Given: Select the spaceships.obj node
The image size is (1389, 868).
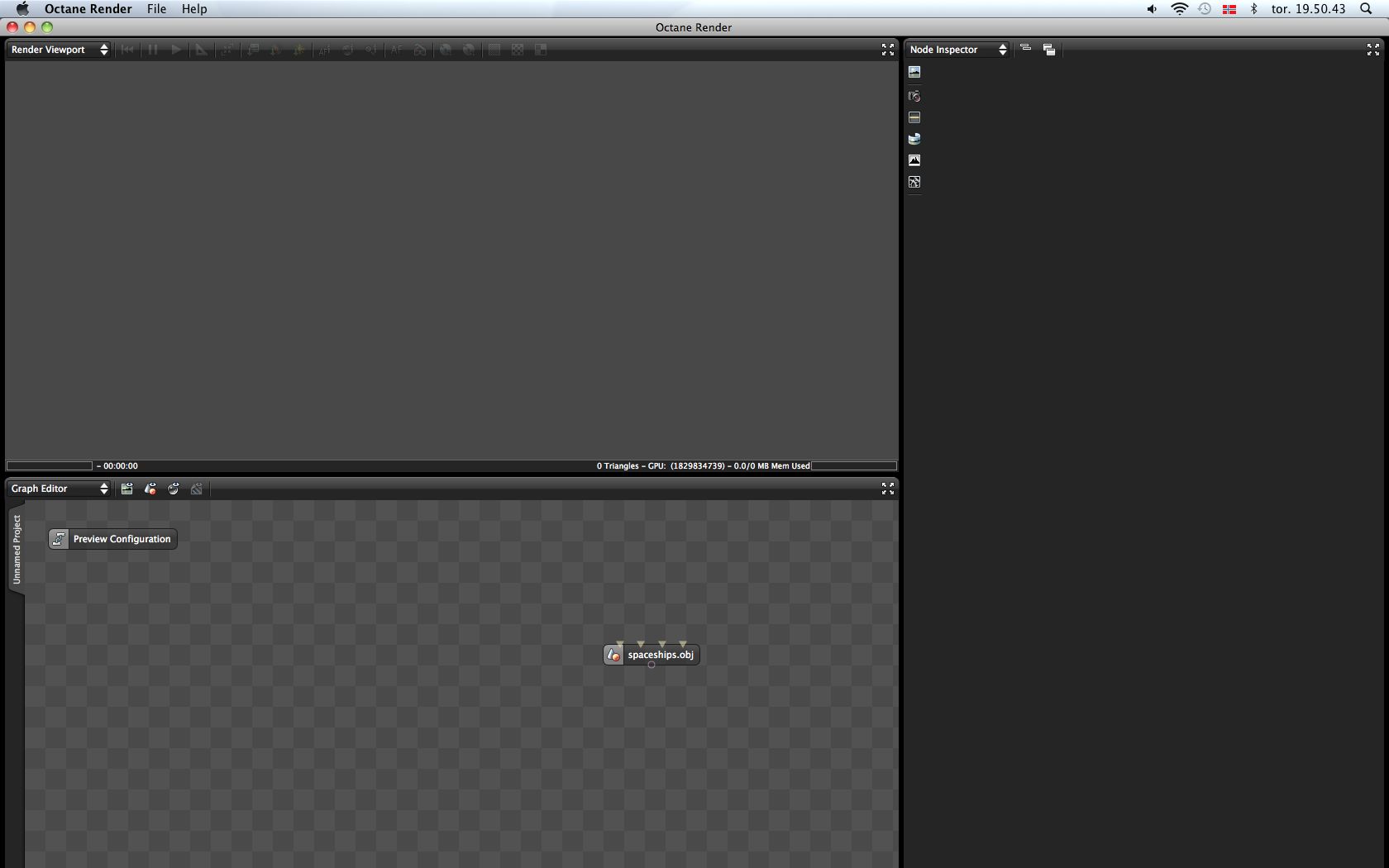Looking at the screenshot, I should (652, 655).
